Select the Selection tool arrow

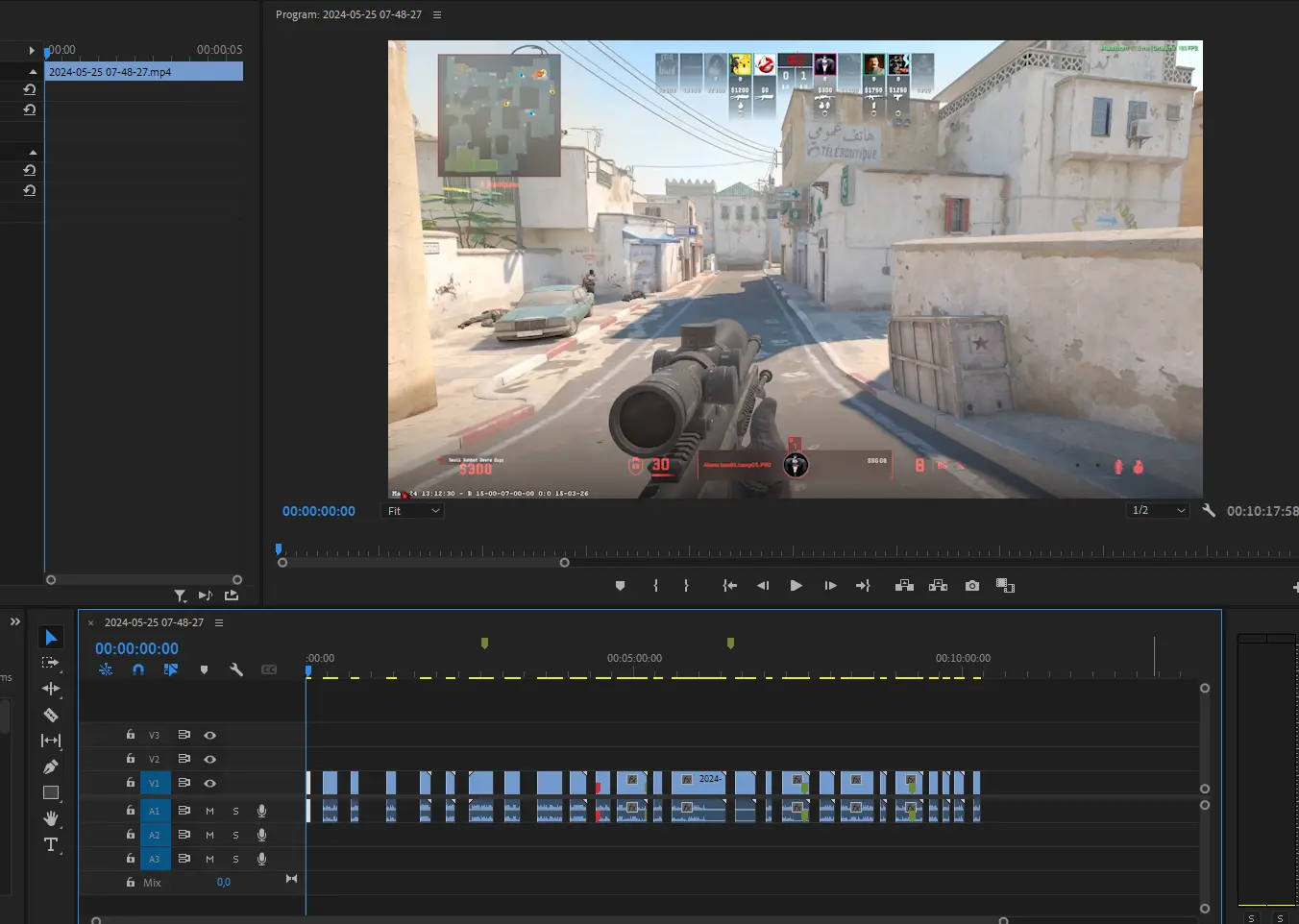click(x=51, y=638)
